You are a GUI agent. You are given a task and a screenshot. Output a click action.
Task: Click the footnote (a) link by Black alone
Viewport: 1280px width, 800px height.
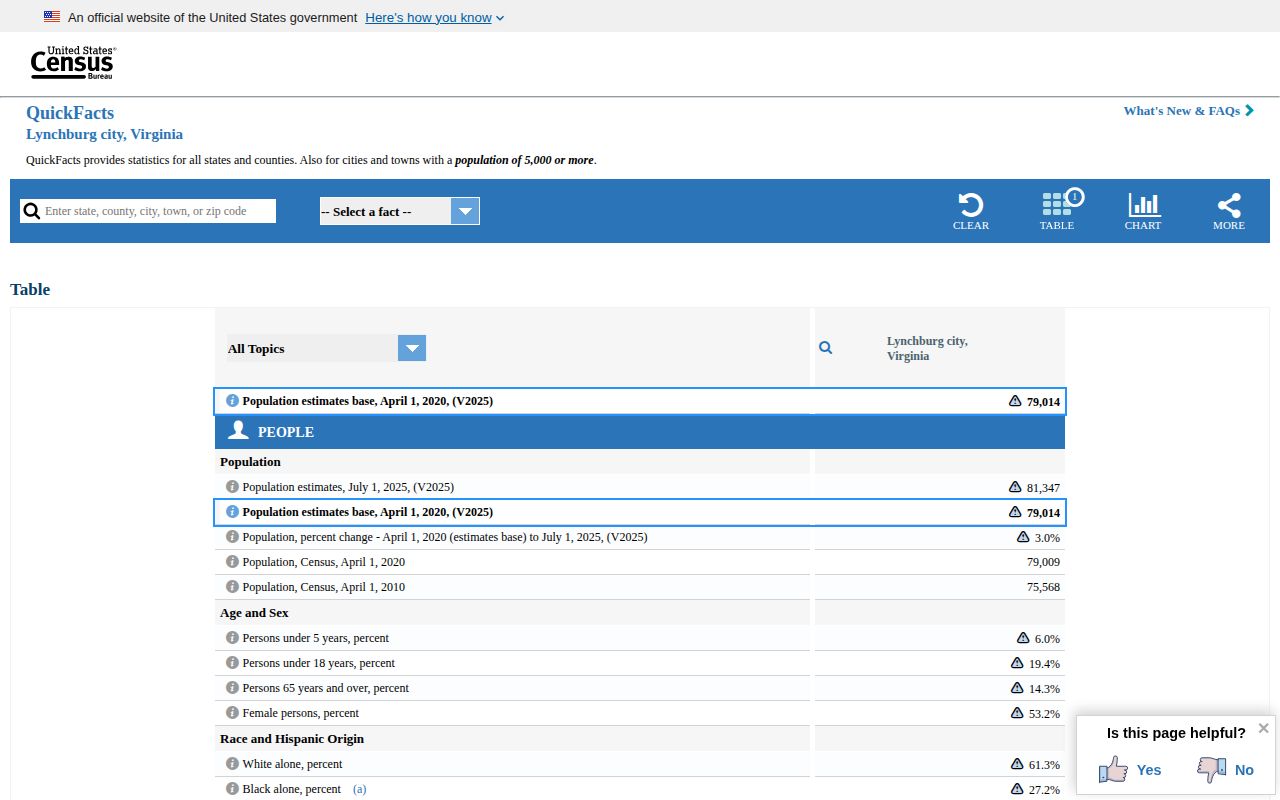[359, 789]
